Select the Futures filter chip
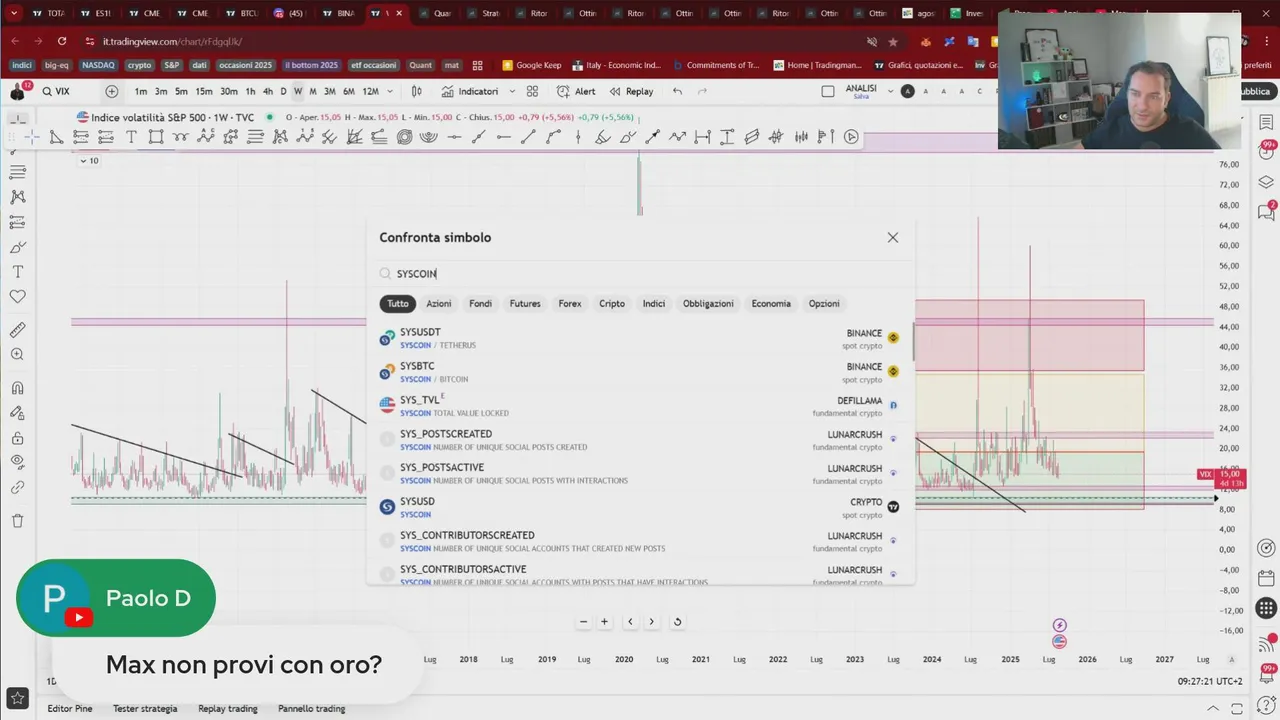This screenshot has height=720, width=1280. (x=525, y=304)
